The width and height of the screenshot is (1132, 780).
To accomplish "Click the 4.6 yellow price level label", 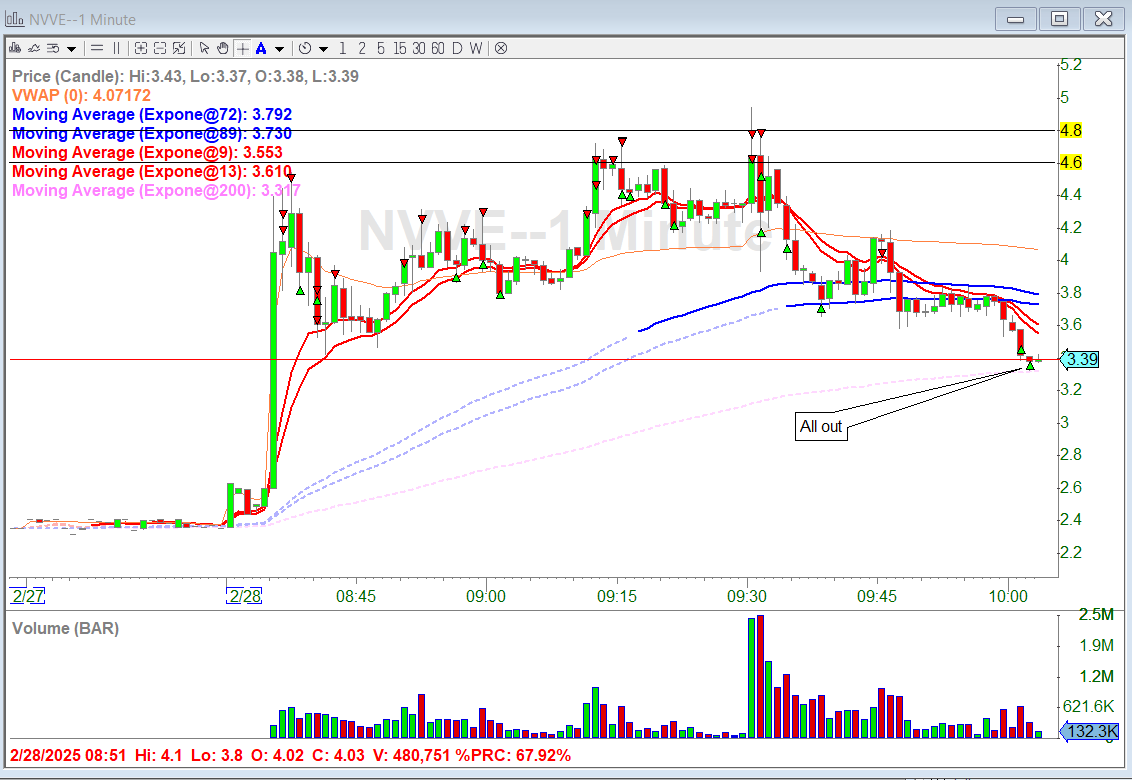I will coord(1071,162).
